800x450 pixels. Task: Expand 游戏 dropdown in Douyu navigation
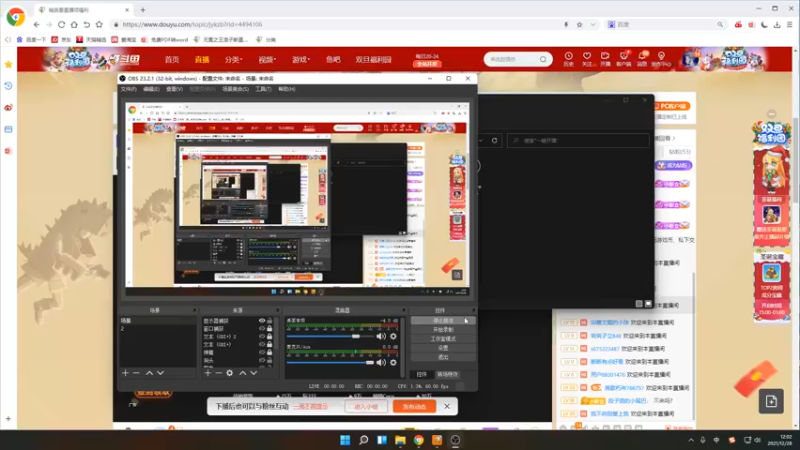pyautogui.click(x=301, y=60)
